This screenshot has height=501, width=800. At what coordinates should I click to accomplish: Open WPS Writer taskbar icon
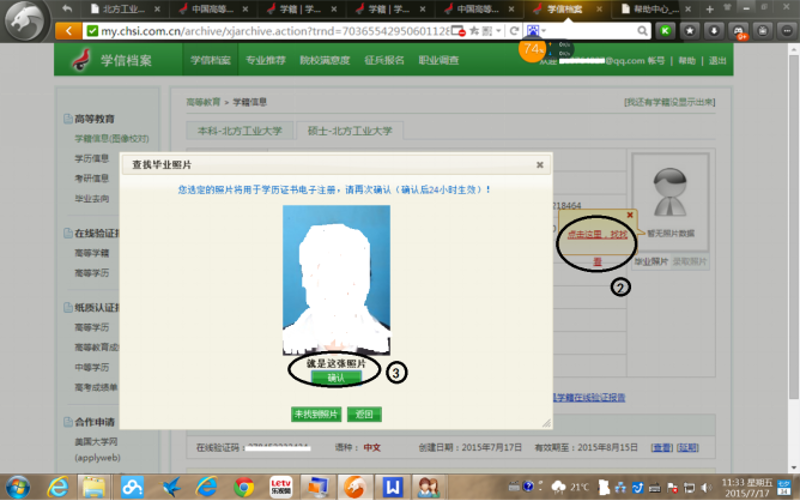click(393, 487)
